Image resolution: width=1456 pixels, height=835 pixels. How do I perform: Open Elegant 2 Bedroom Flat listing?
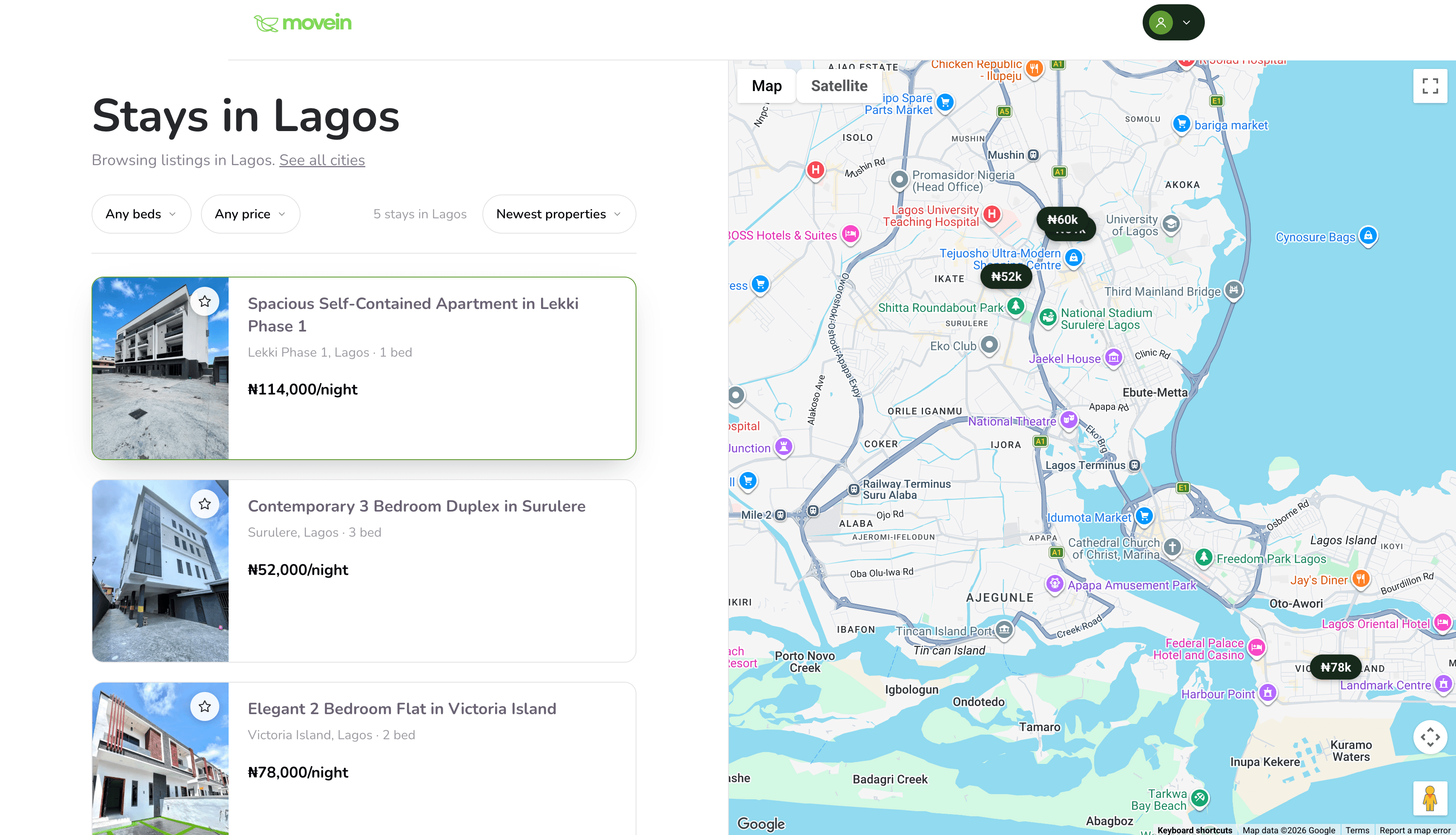(x=401, y=709)
